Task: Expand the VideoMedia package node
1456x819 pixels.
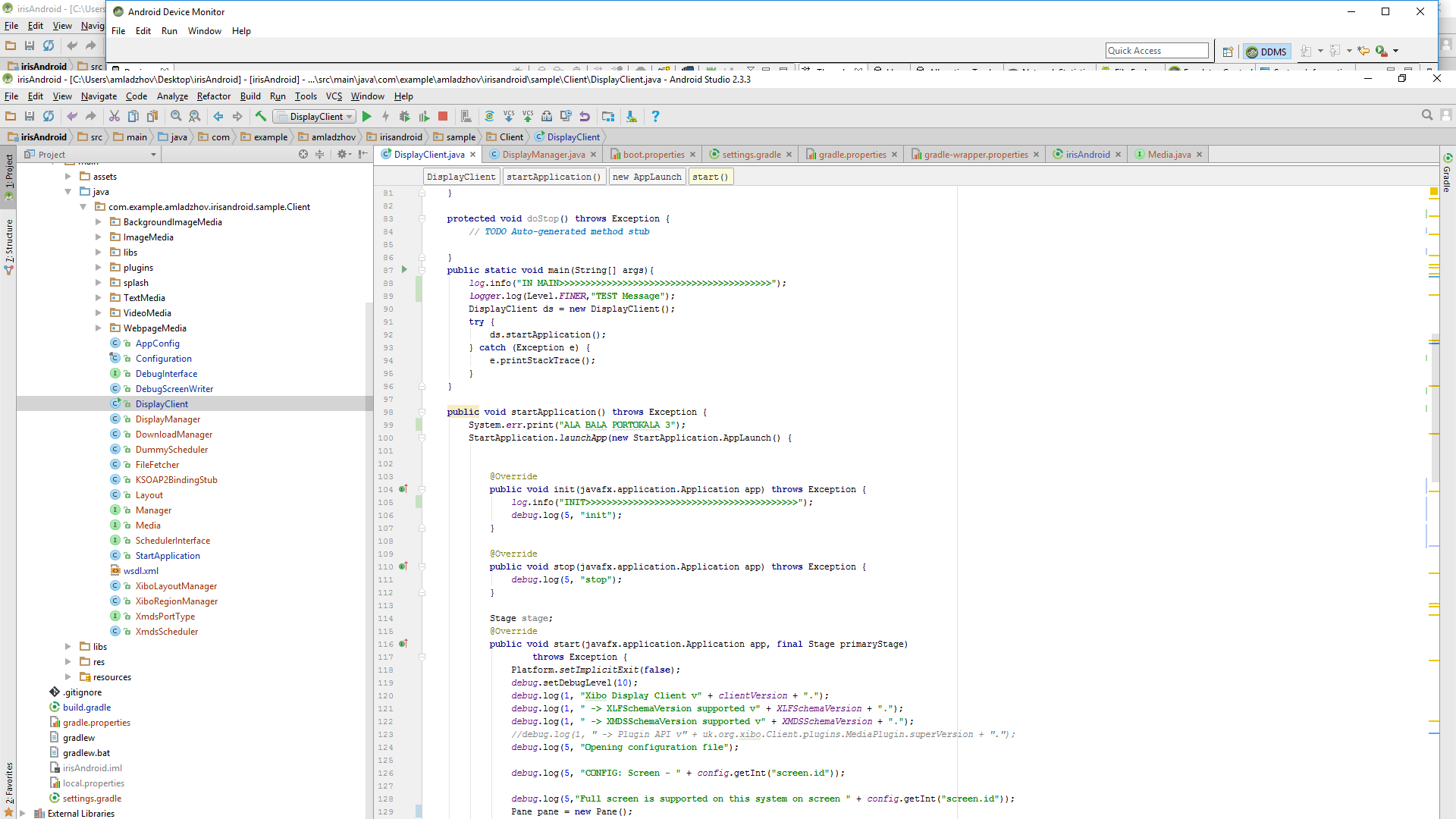Action: click(99, 313)
